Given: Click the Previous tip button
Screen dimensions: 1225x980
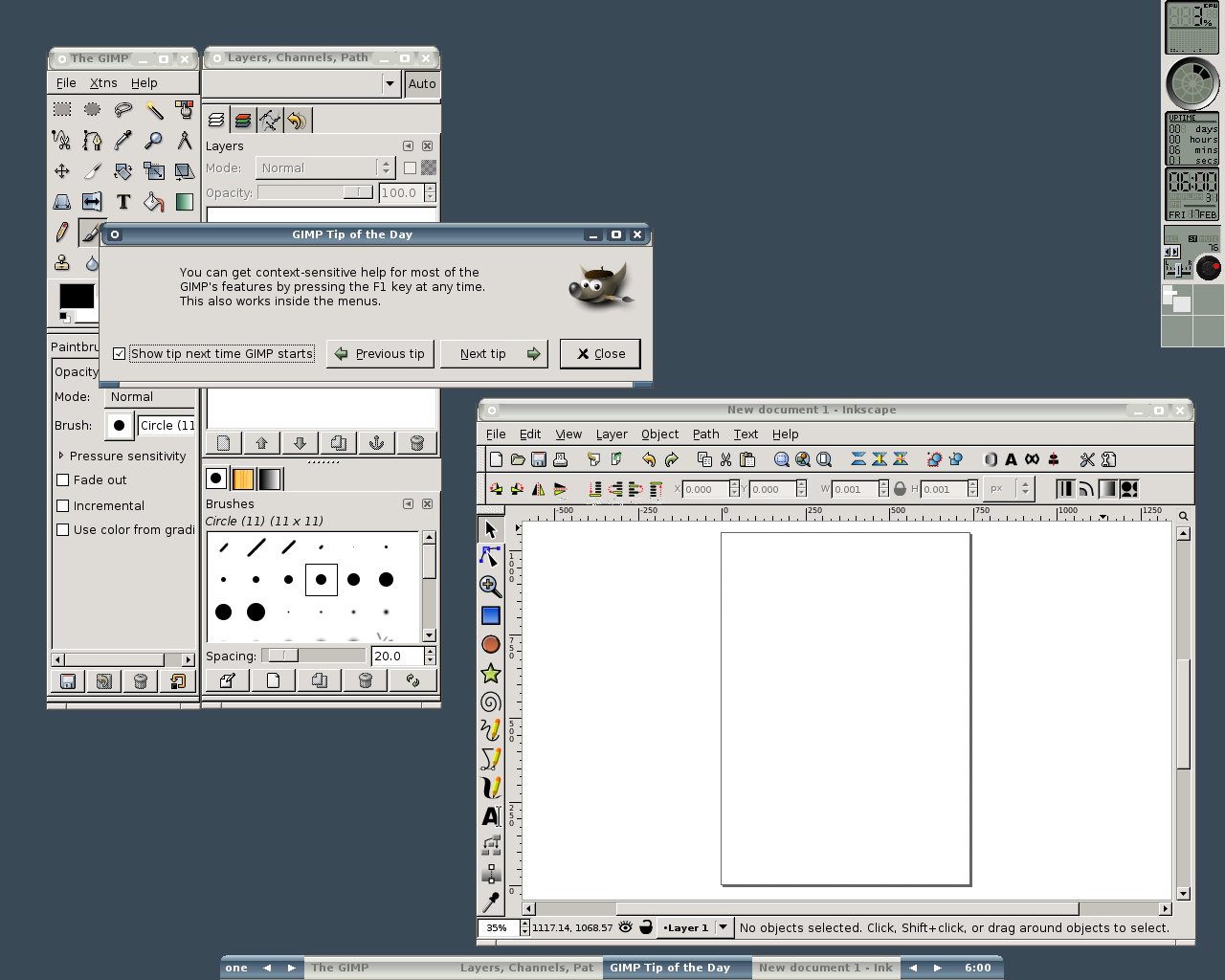Looking at the screenshot, I should (x=381, y=354).
